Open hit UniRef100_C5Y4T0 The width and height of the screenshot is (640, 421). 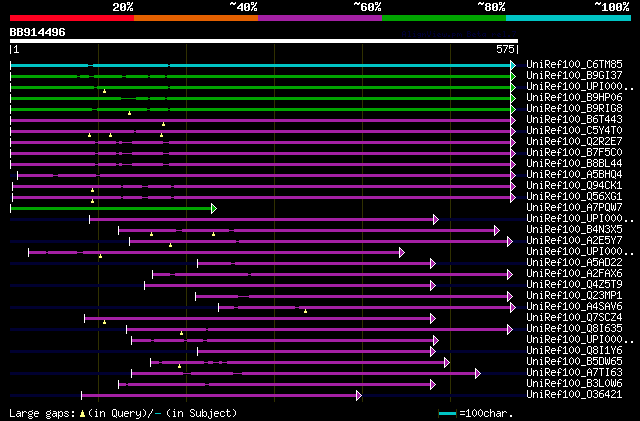pos(574,130)
